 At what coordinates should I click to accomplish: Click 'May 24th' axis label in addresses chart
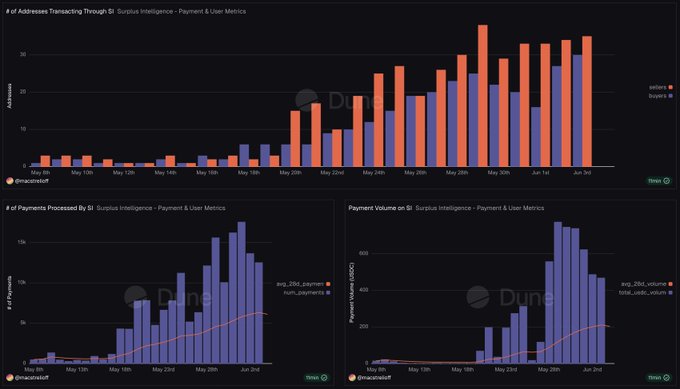(373, 173)
